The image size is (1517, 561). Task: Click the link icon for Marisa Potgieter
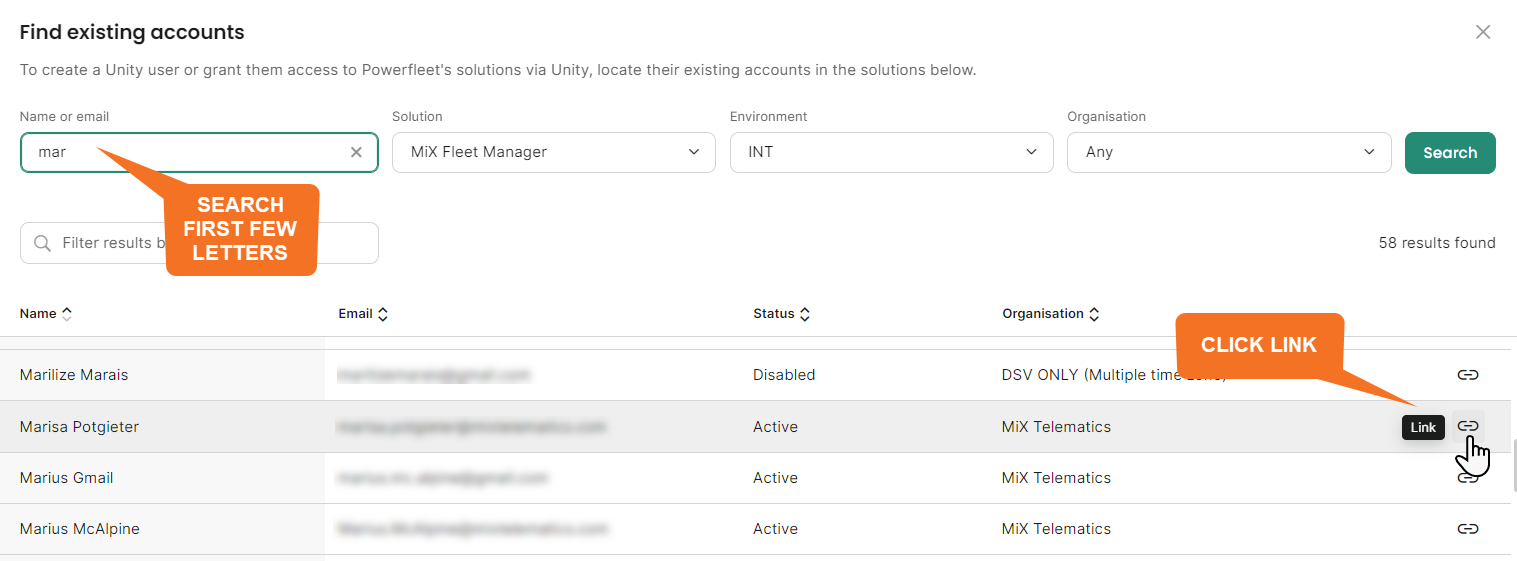[1467, 426]
